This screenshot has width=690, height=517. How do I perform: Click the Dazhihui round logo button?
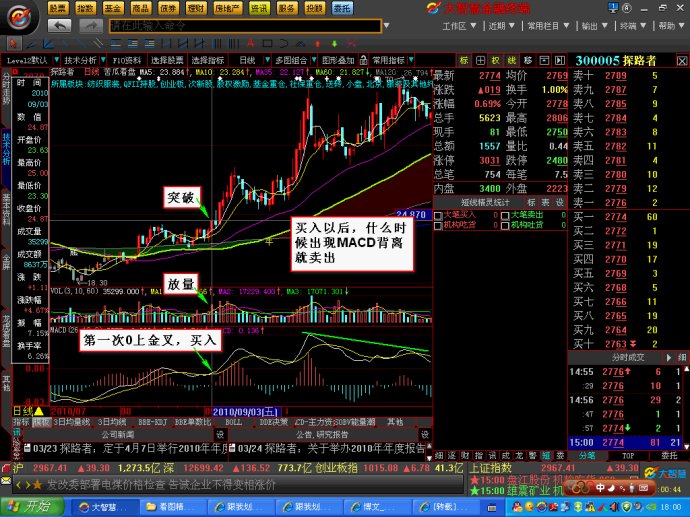(18, 18)
